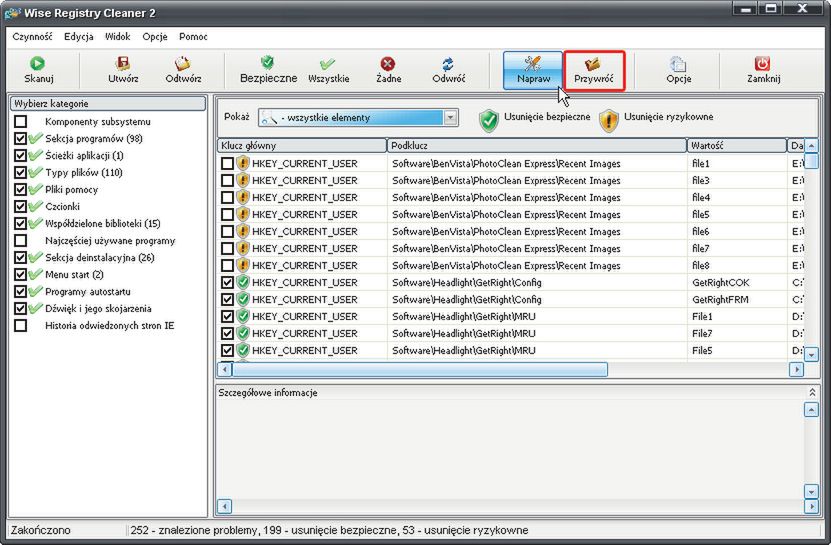Click the green shield icon in the File7 row
Viewport: 831px width, 545px height.
(x=243, y=333)
